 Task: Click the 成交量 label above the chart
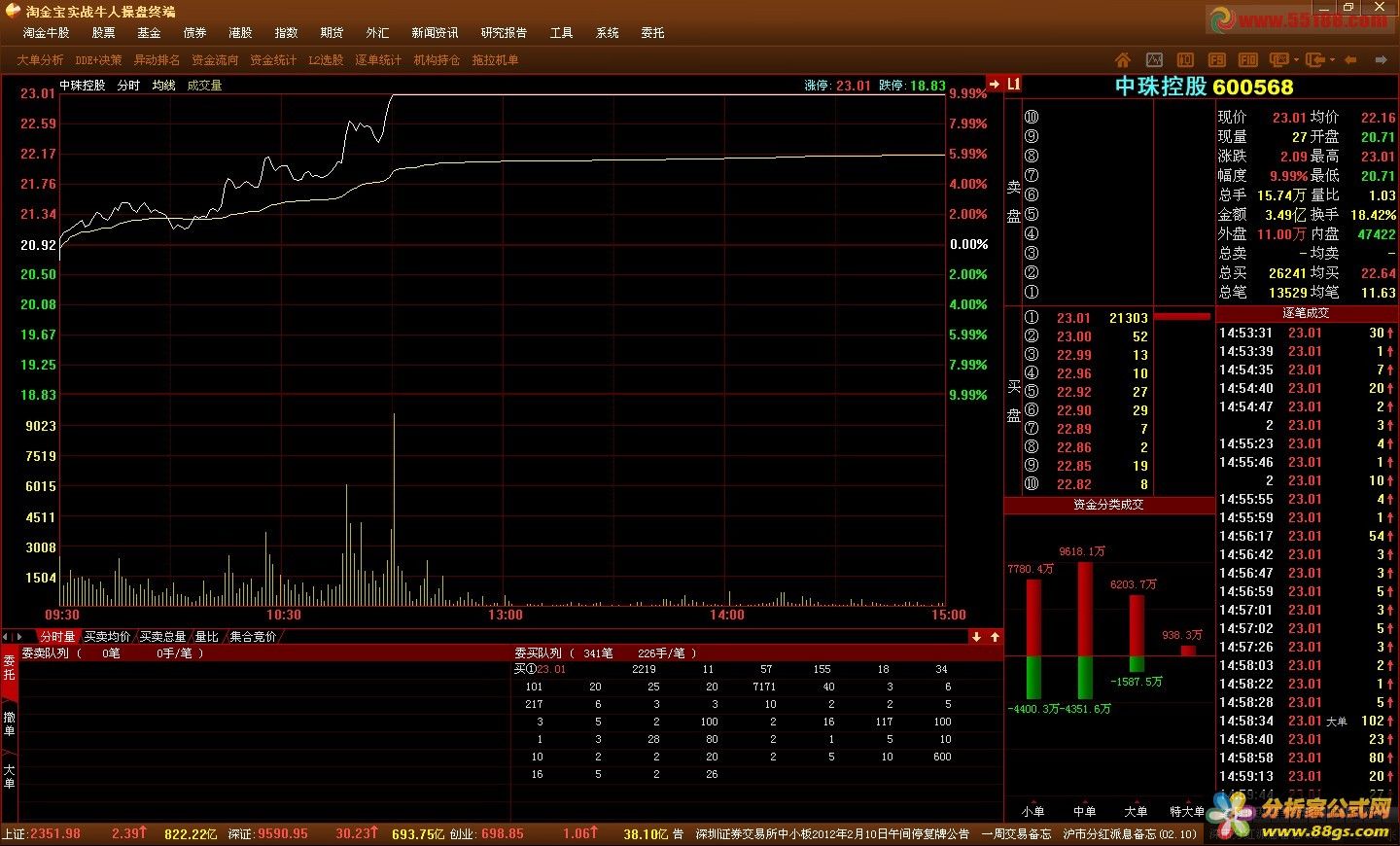[205, 86]
